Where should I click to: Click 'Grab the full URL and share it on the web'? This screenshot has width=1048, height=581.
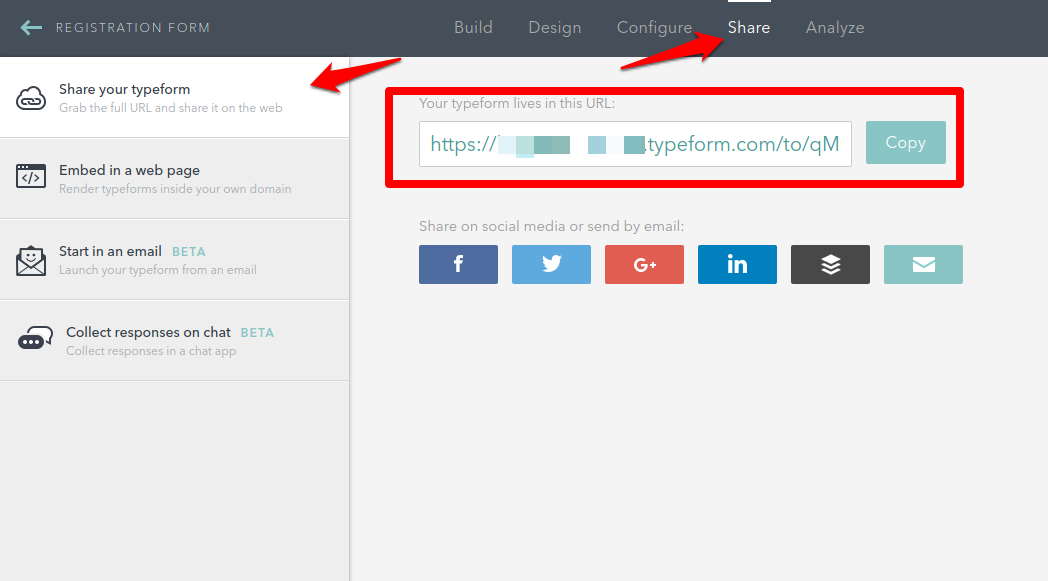point(170,108)
